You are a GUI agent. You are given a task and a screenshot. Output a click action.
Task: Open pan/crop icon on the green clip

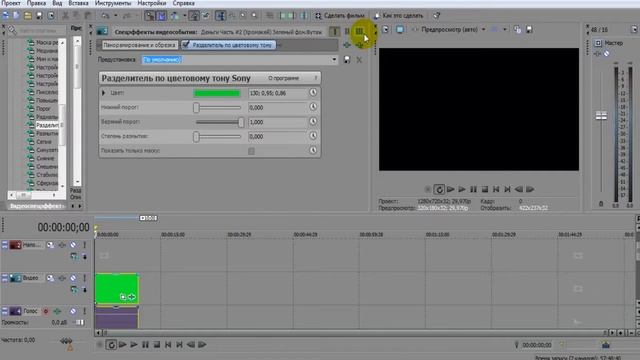123,297
